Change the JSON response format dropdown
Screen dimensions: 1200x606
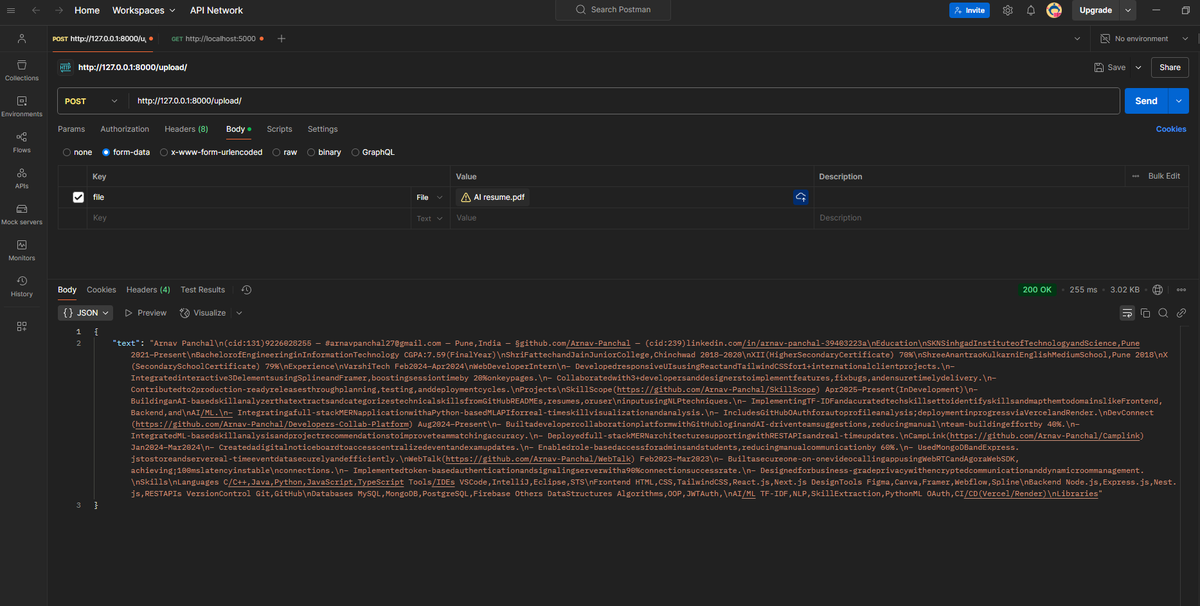tap(86, 313)
